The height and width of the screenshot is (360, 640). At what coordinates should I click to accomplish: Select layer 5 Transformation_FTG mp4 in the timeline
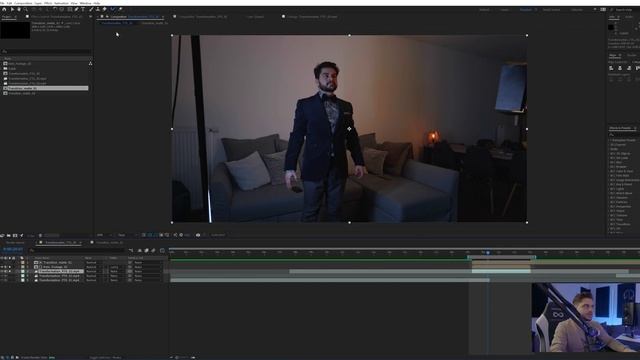pos(59,280)
